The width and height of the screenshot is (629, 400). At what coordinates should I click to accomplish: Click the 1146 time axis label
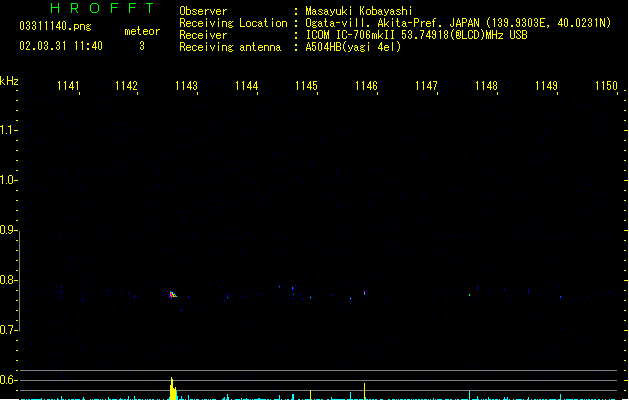click(366, 86)
